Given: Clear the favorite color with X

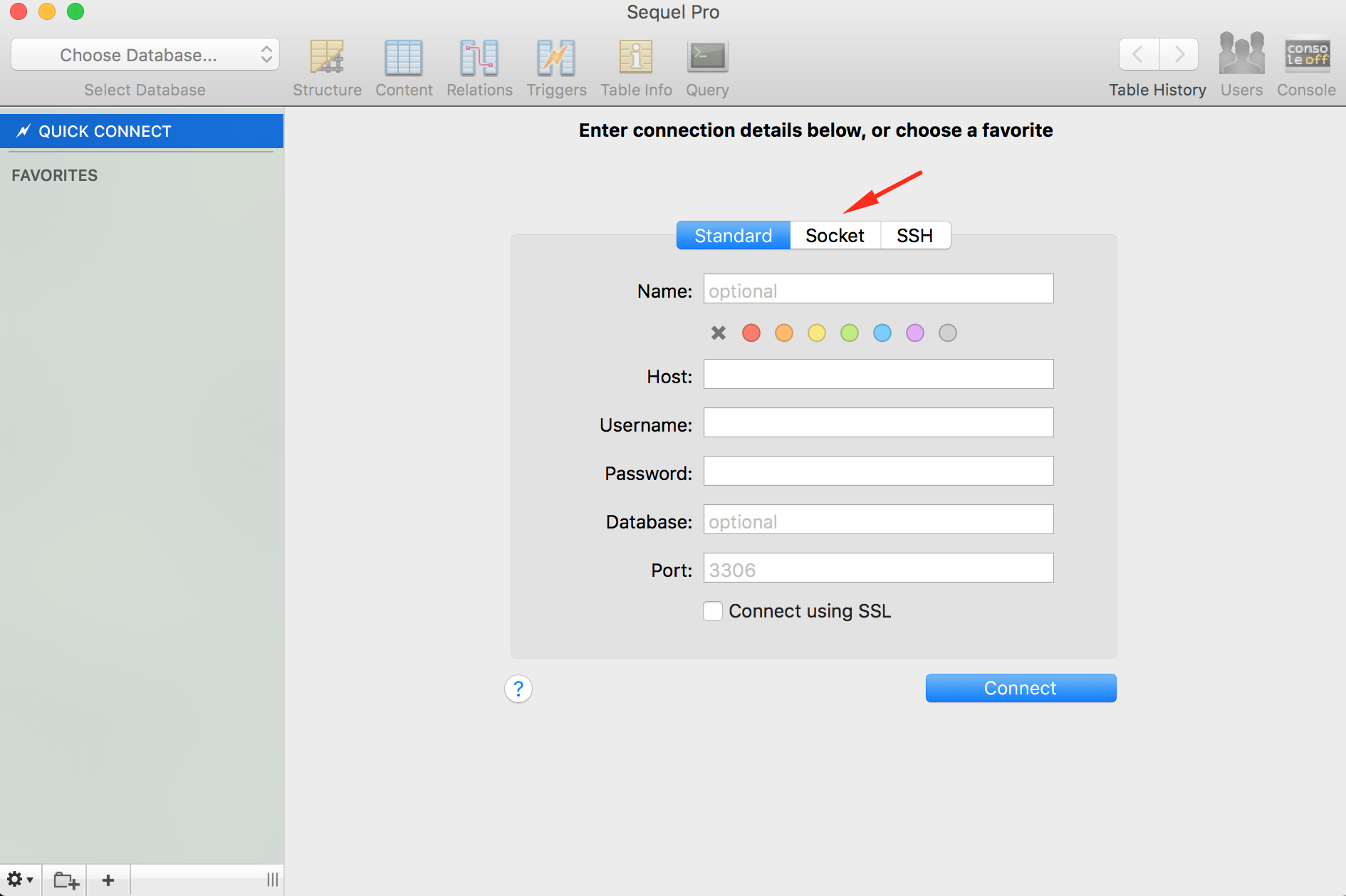Looking at the screenshot, I should pos(719,333).
